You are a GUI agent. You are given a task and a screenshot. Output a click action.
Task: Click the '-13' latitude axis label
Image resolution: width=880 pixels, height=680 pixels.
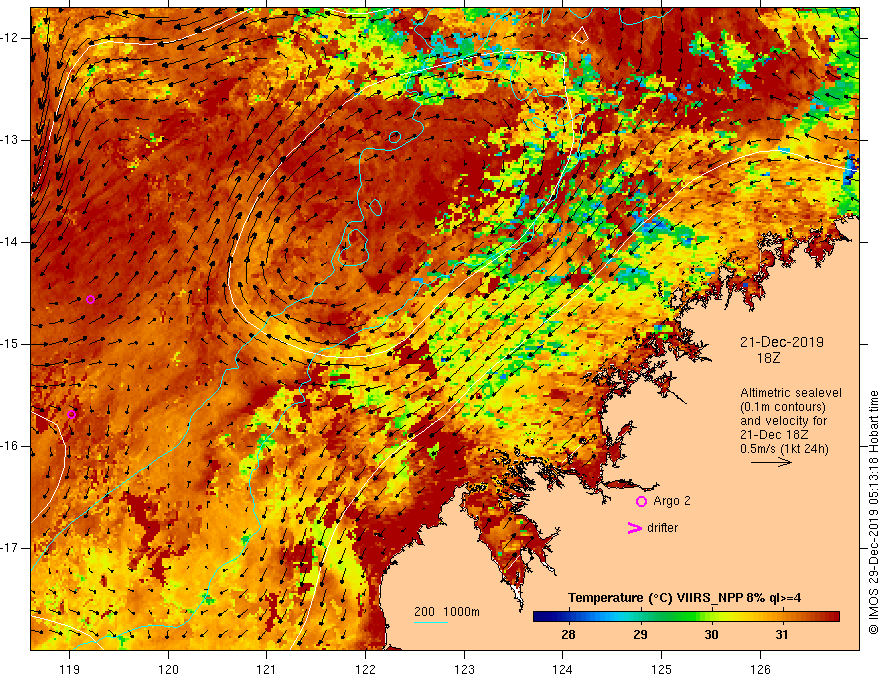(10, 140)
